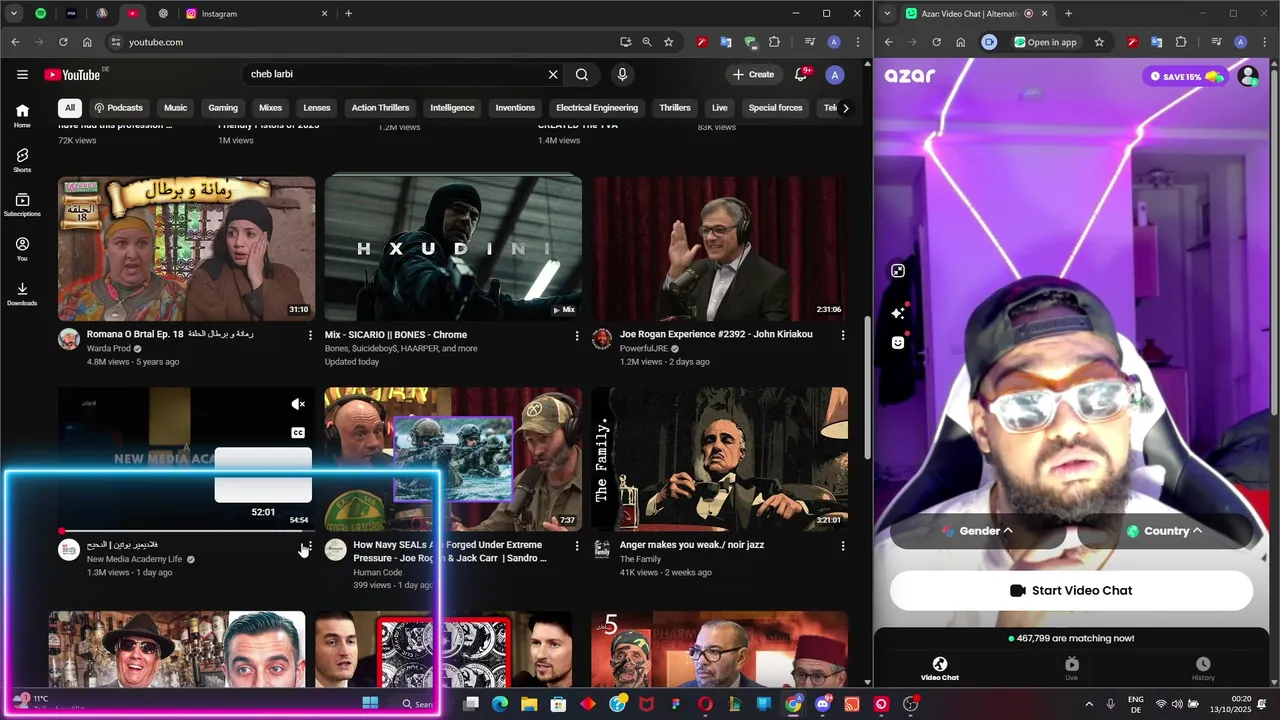1280x720 pixels.
Task: Expand the Gender filter in Azar
Action: pyautogui.click(x=977, y=531)
